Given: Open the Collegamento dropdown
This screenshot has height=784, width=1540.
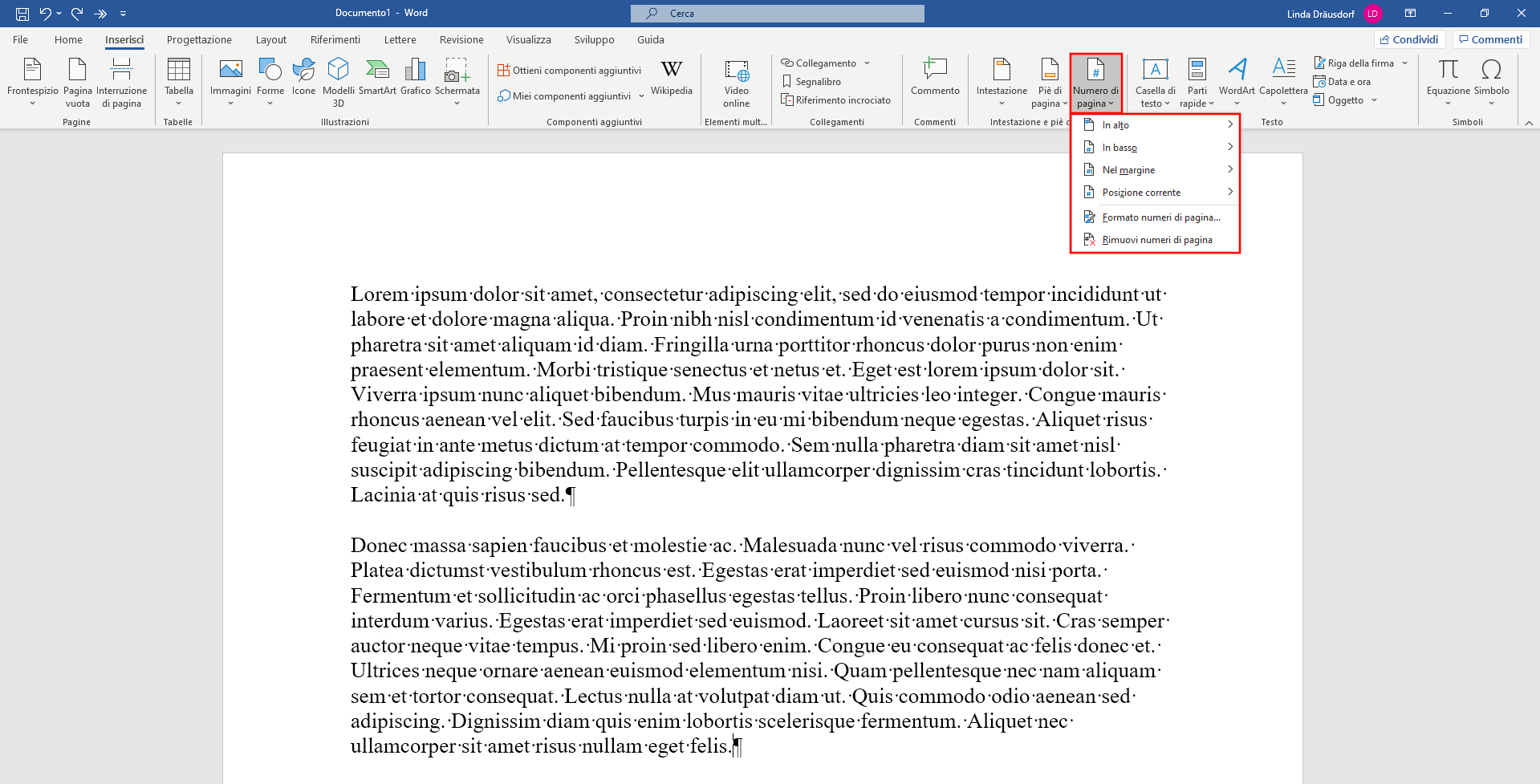Looking at the screenshot, I should pyautogui.click(x=824, y=63).
